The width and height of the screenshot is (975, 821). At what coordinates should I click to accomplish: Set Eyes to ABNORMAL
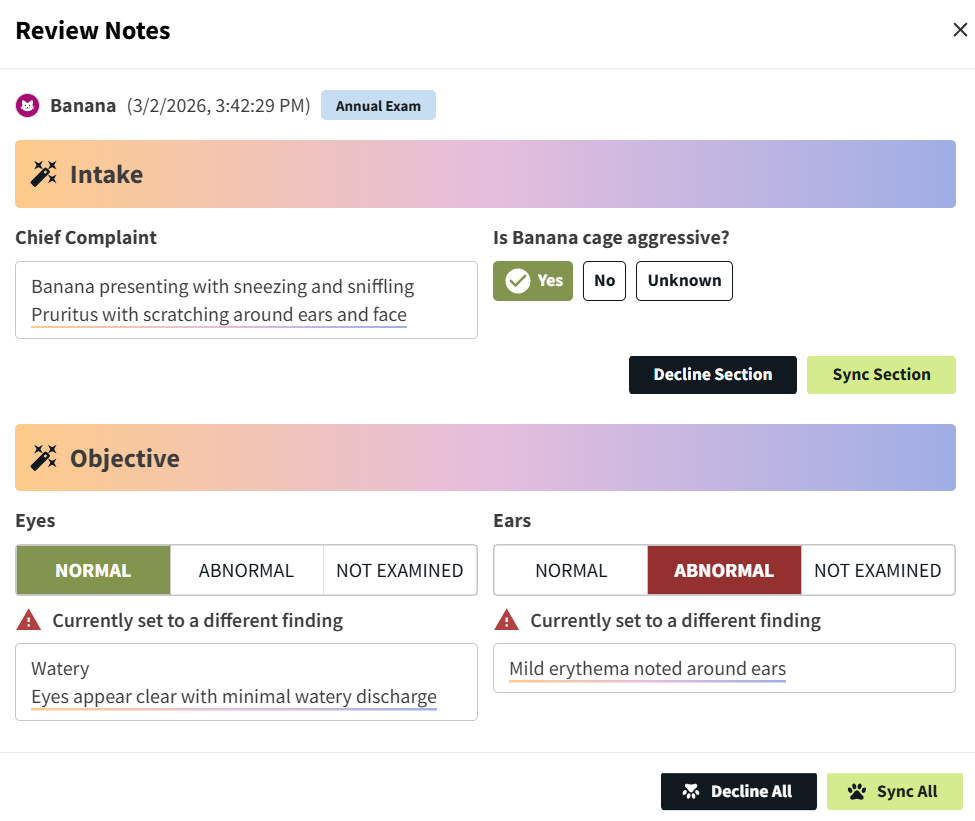click(246, 571)
